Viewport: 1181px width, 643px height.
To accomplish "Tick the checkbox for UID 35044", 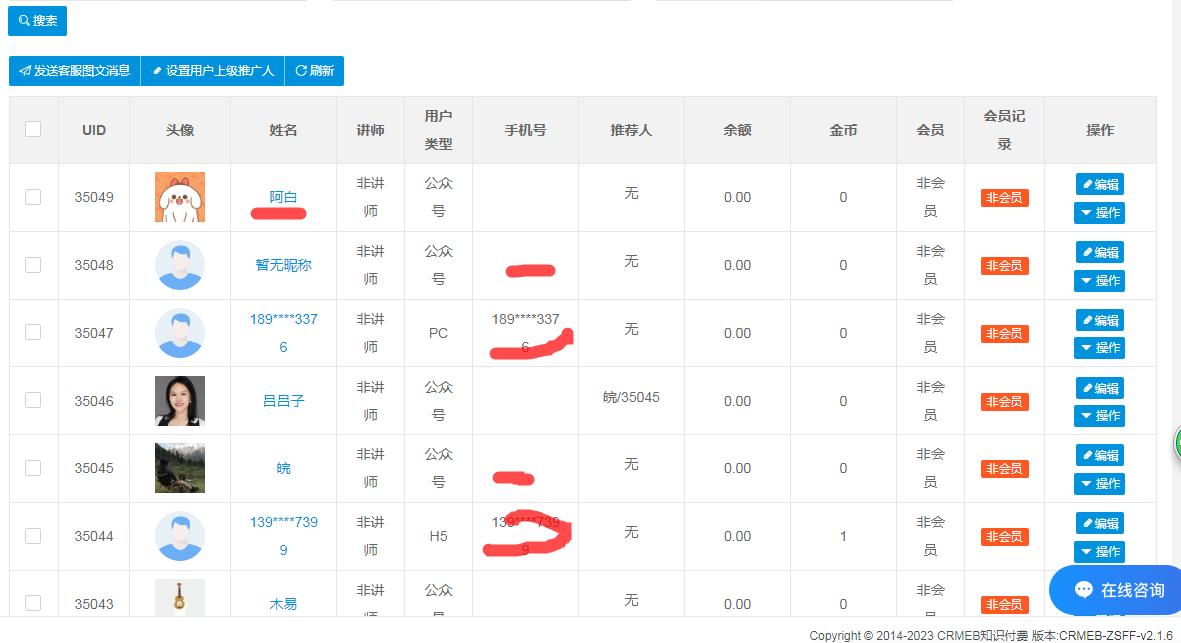I will point(33,535).
